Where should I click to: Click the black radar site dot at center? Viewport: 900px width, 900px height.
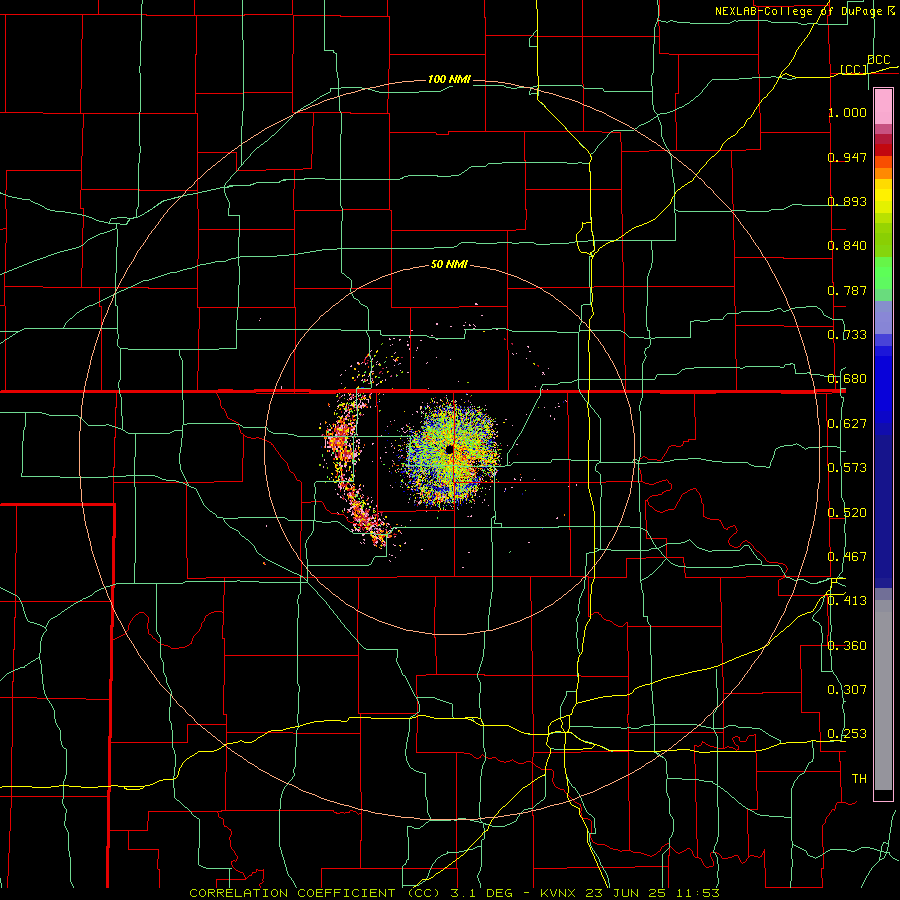point(449,449)
